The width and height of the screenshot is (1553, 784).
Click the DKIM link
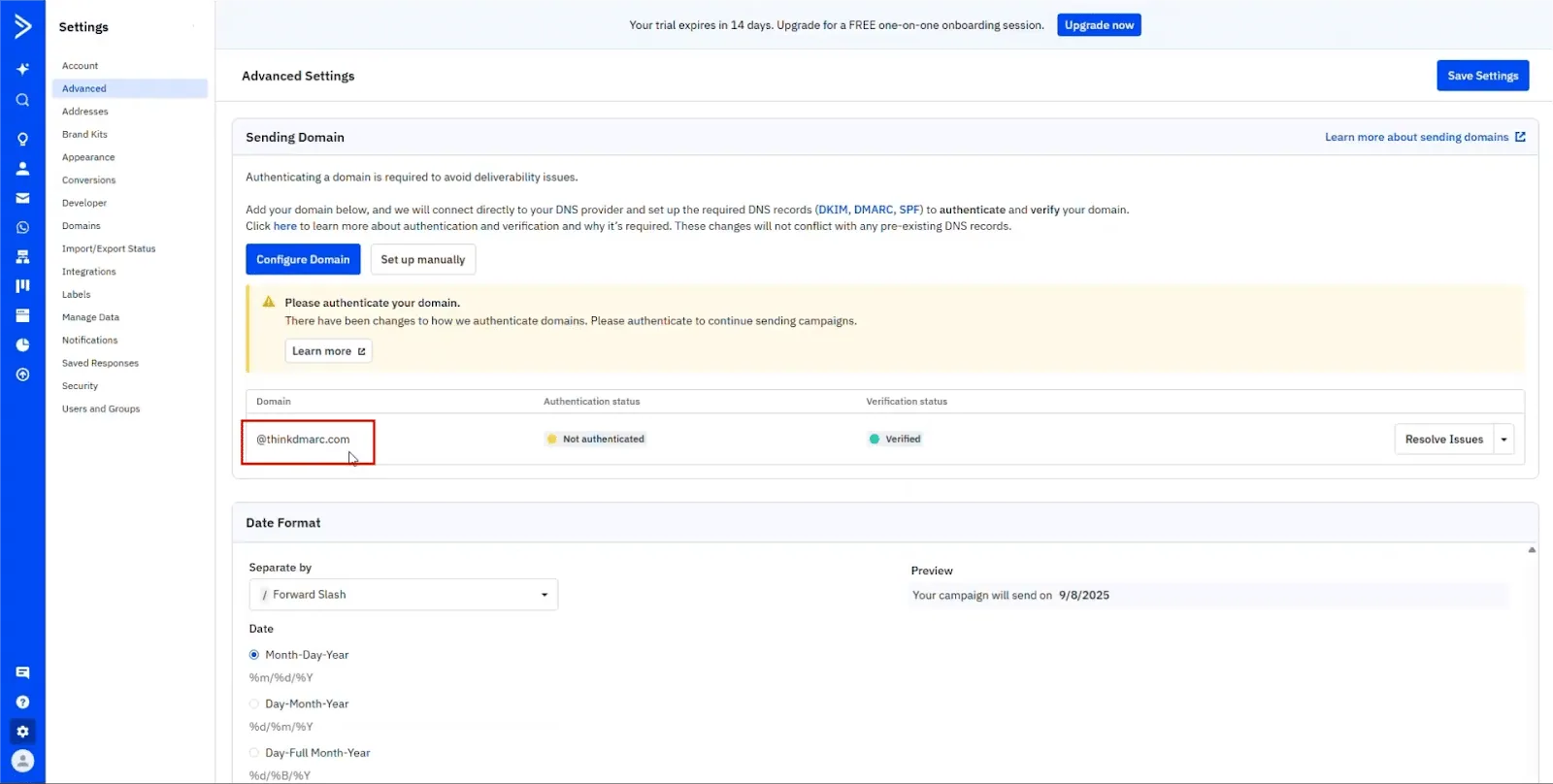(833, 210)
